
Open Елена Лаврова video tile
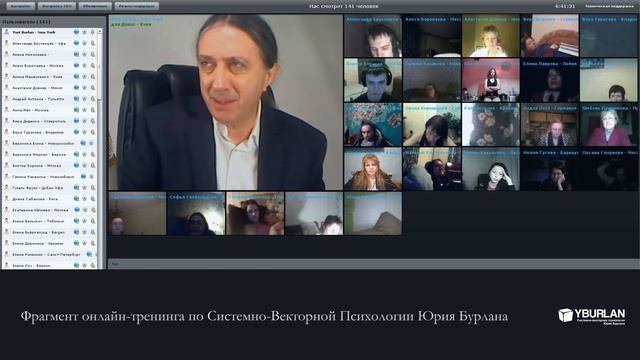(550, 80)
